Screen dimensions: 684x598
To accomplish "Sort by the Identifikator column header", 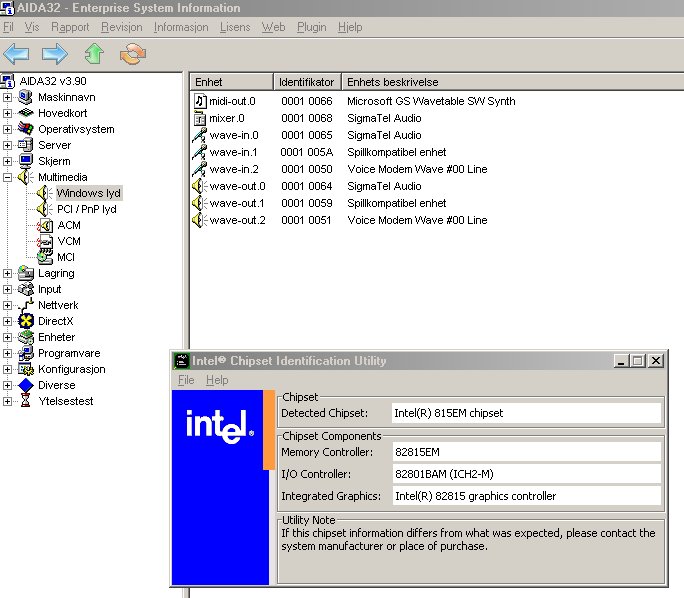I will tap(307, 82).
